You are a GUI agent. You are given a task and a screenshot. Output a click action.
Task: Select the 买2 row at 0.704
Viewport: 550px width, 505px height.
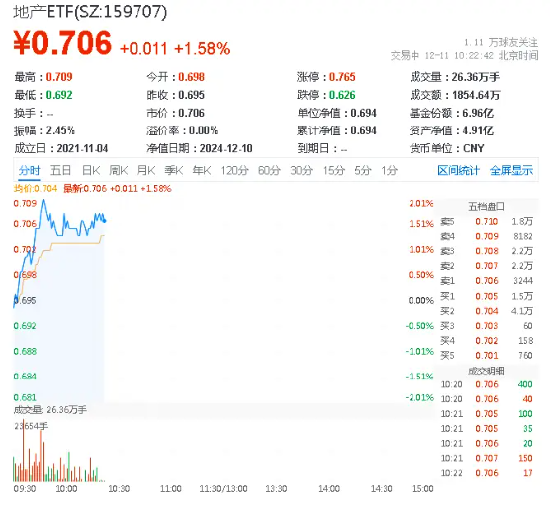pos(487,311)
